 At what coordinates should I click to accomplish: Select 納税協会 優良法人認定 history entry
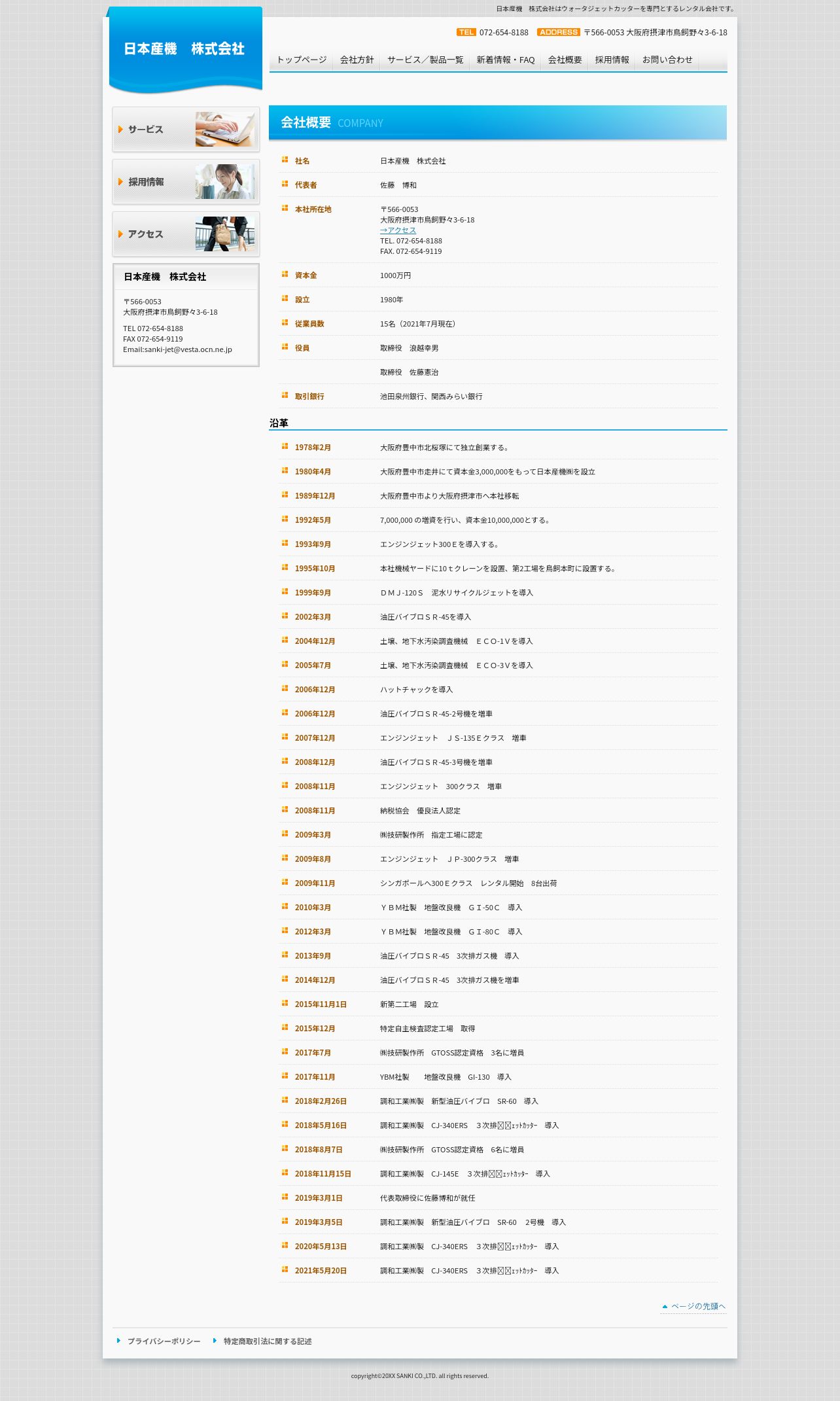(420, 811)
